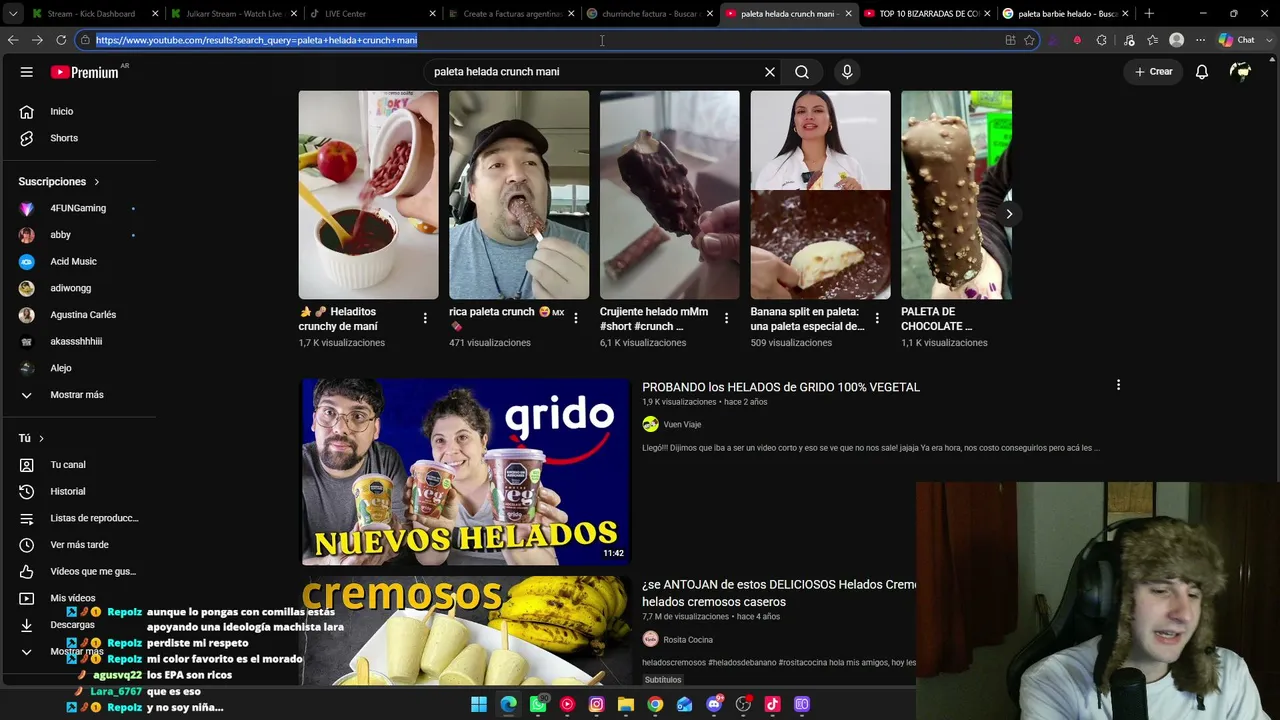The image size is (1280, 720).
Task: Open a new browser tab
Action: [x=1149, y=14]
